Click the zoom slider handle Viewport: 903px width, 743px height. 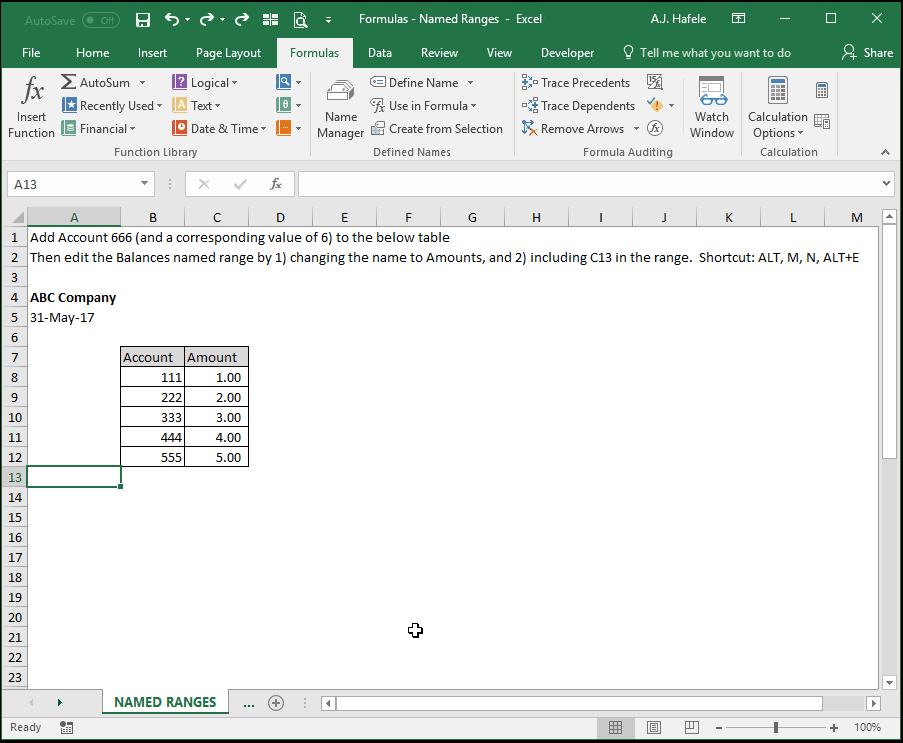(776, 727)
